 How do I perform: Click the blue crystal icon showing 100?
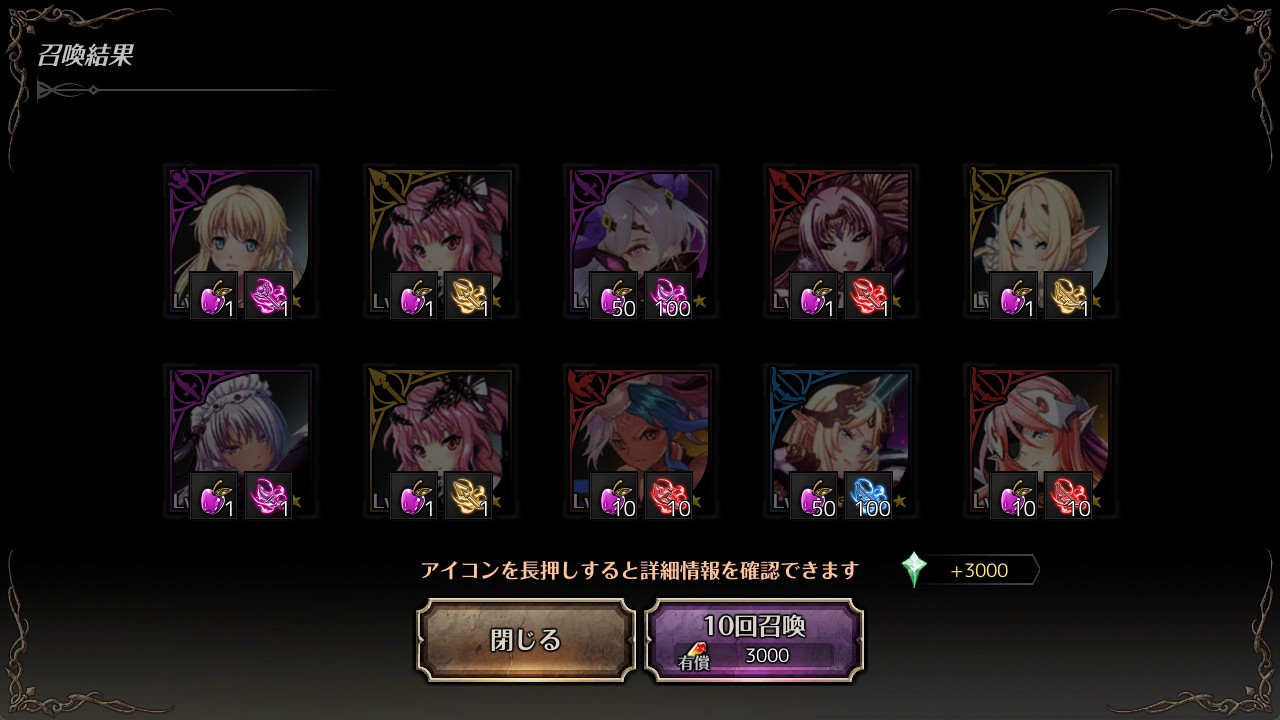click(869, 495)
